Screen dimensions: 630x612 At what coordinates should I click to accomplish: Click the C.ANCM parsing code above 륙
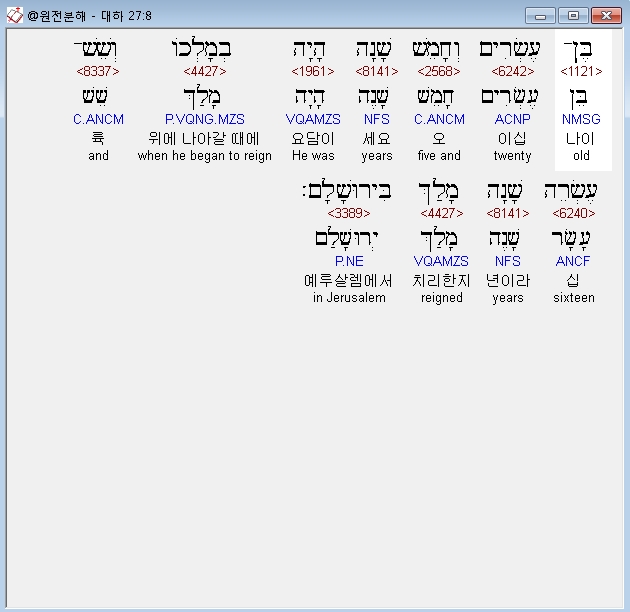(98, 119)
